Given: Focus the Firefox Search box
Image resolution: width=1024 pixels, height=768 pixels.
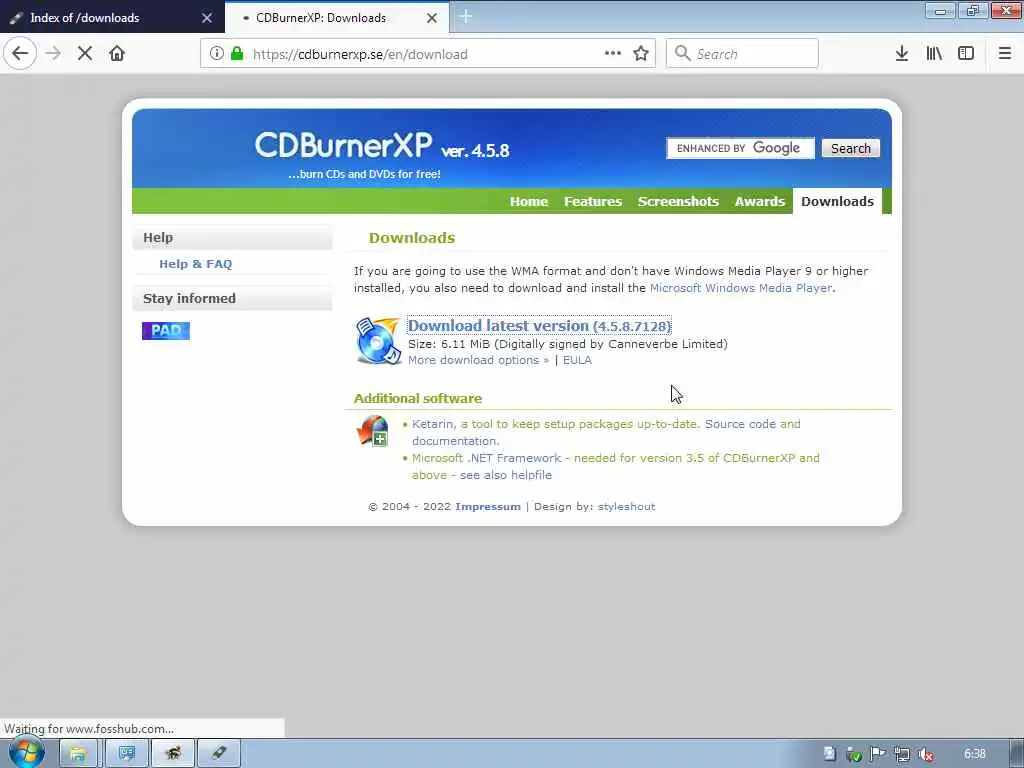Looking at the screenshot, I should [x=742, y=54].
